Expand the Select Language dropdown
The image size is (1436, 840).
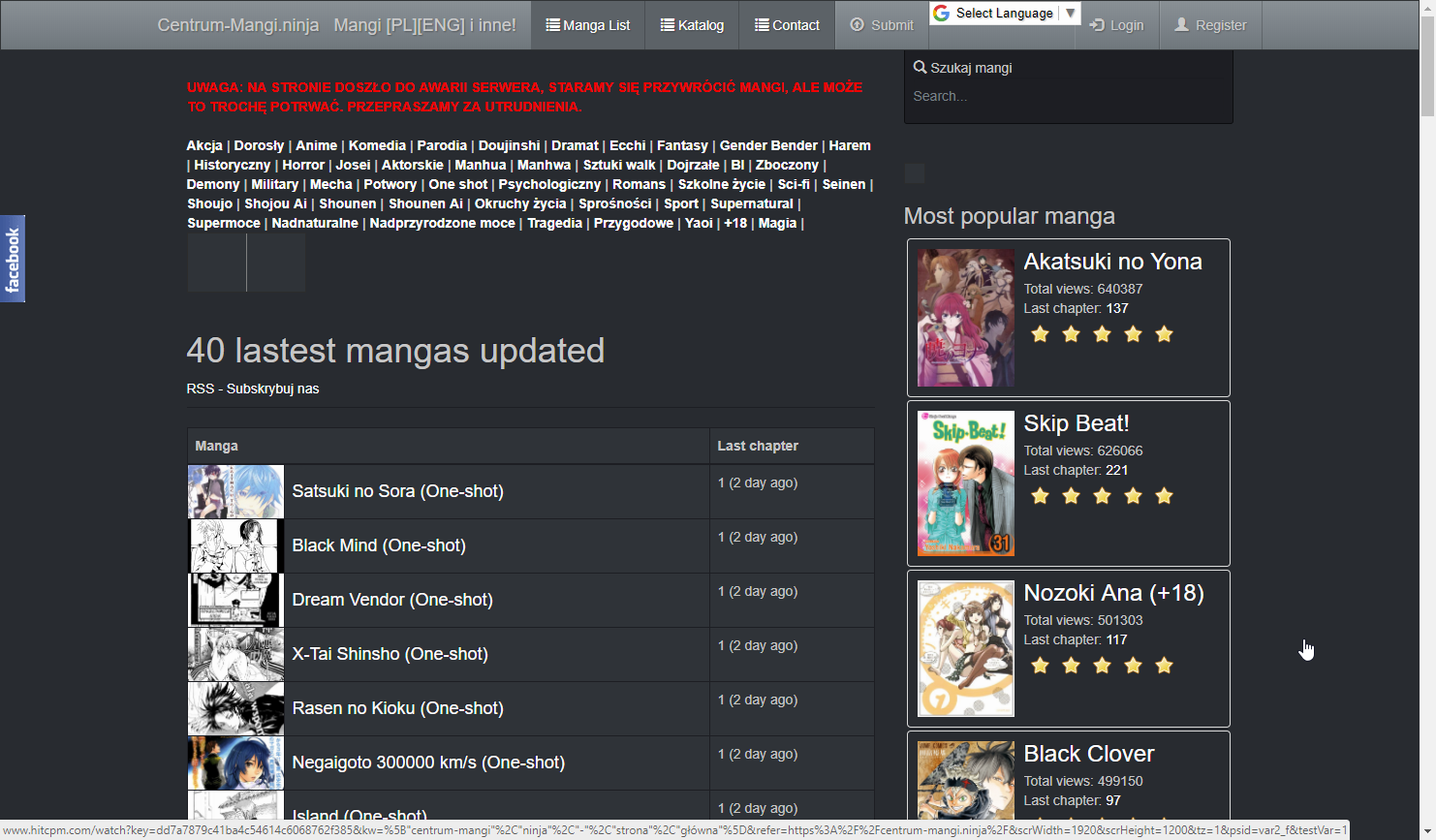(1070, 14)
